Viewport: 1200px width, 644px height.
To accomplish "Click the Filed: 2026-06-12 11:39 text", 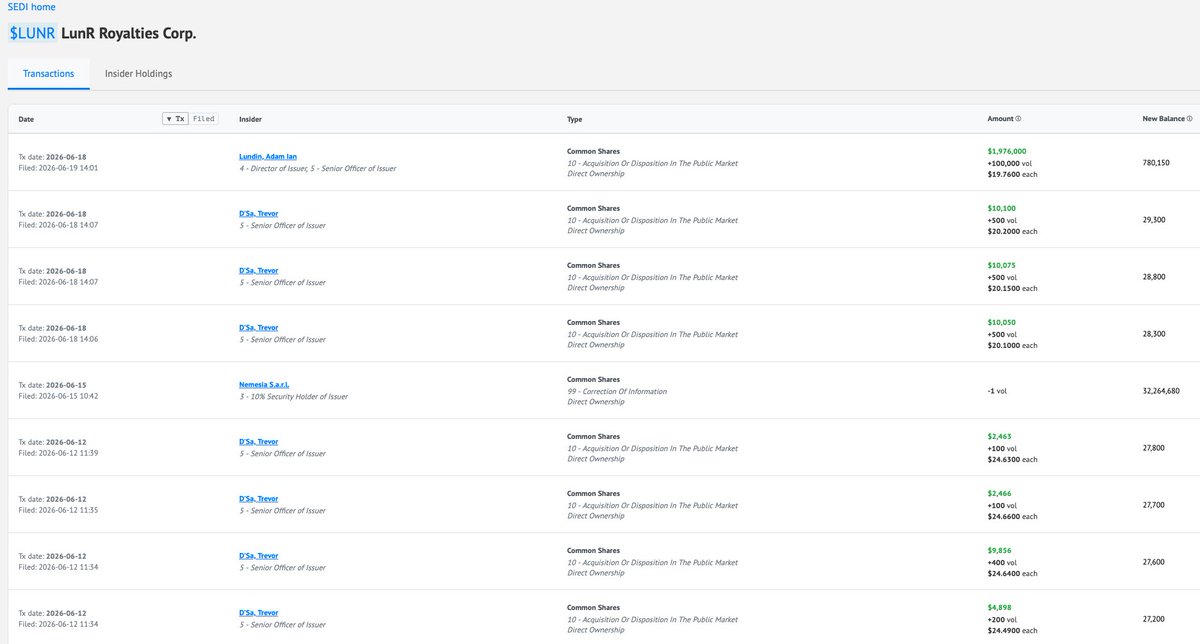I will pos(58,453).
